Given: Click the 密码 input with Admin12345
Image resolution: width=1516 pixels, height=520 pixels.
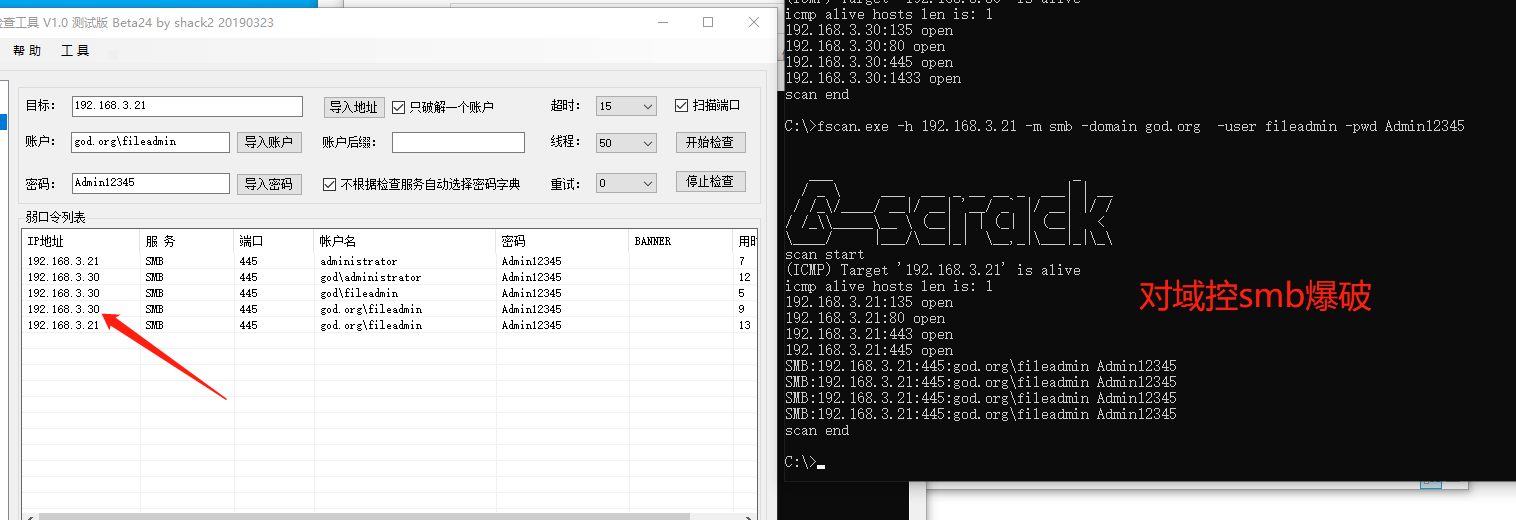Looking at the screenshot, I should pyautogui.click(x=151, y=183).
